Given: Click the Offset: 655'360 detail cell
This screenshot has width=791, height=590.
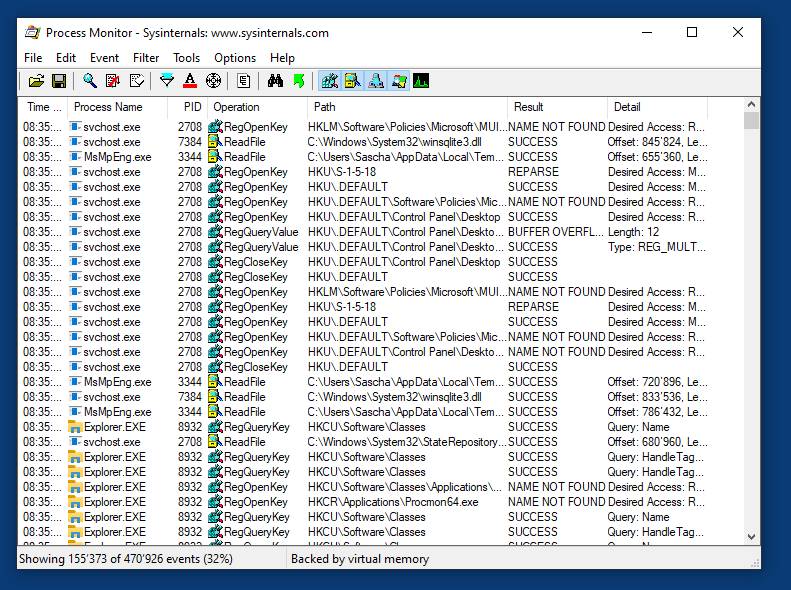Looking at the screenshot, I should (x=657, y=157).
